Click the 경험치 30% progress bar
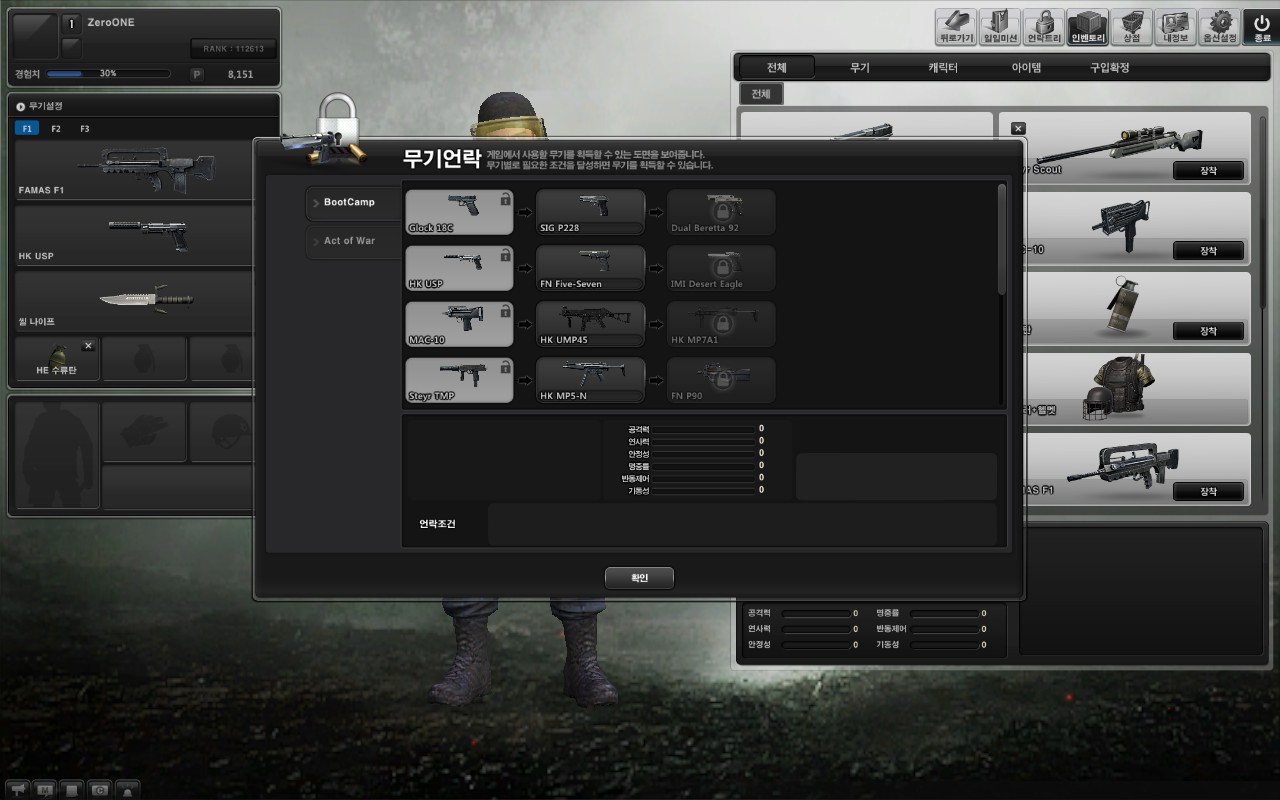The width and height of the screenshot is (1280, 800). 108,74
